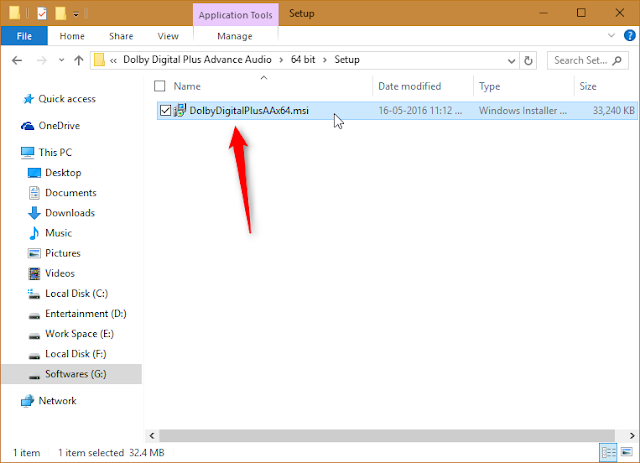640x463 pixels.
Task: Switch to Large icons view in status bar
Action: (x=627, y=452)
